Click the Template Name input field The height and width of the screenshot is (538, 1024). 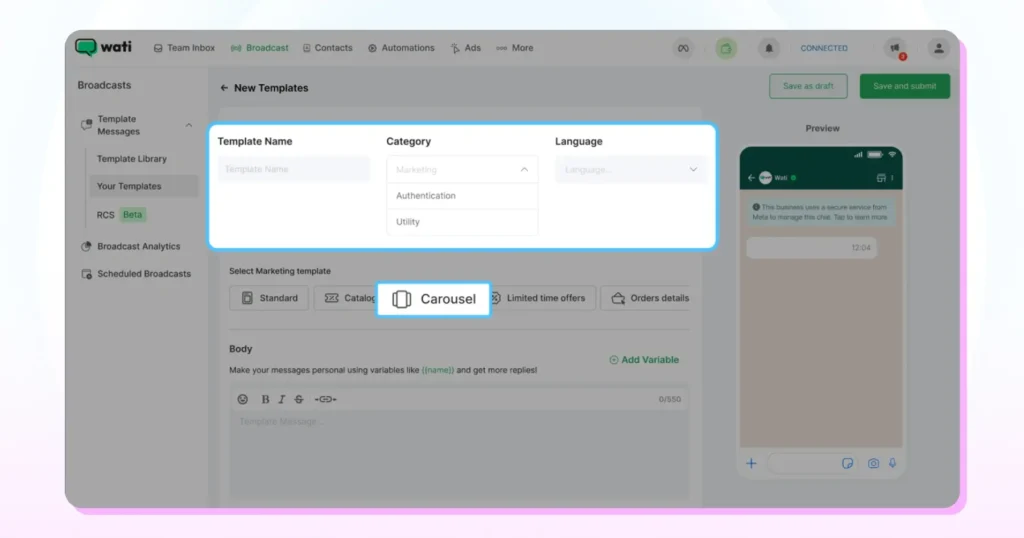coord(294,169)
